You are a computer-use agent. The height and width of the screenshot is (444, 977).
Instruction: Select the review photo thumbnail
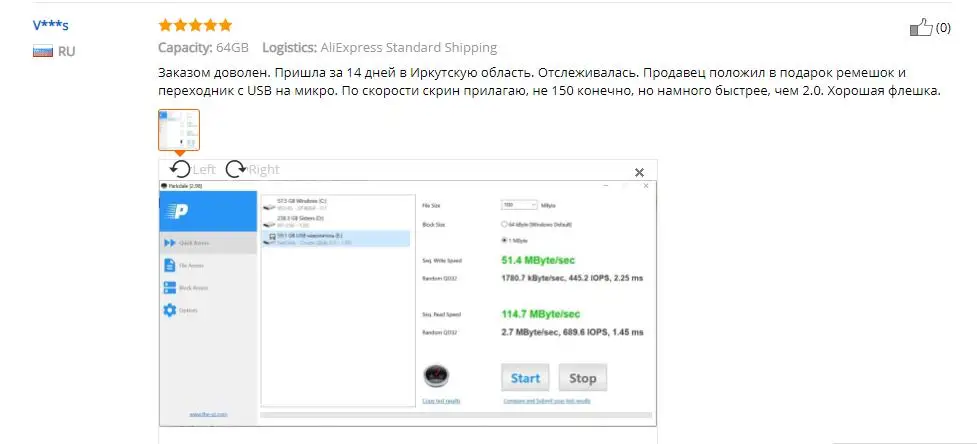(x=179, y=130)
